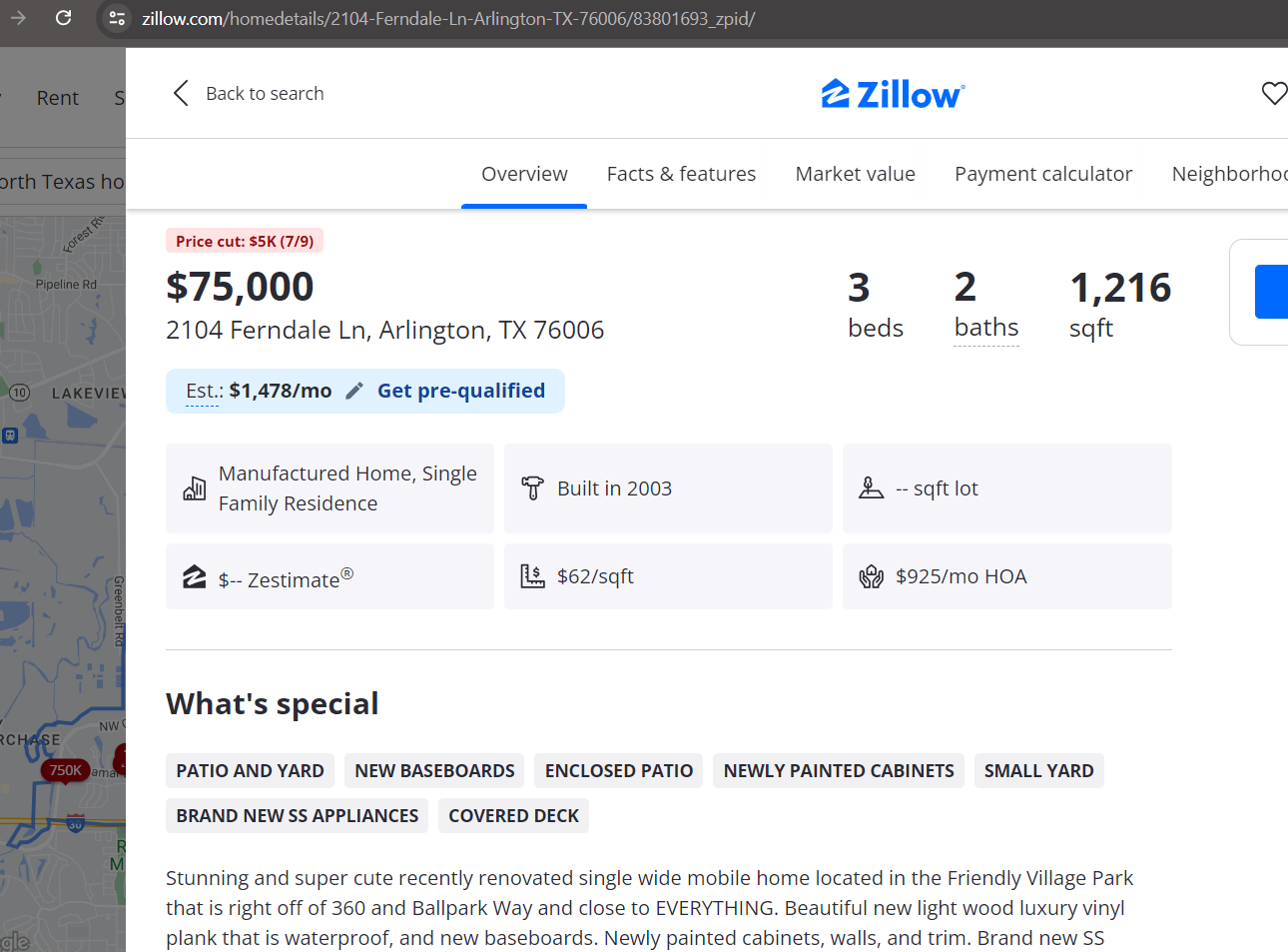Click the HOA hands icon
Image resolution: width=1288 pixels, height=952 pixels.
[x=871, y=576]
